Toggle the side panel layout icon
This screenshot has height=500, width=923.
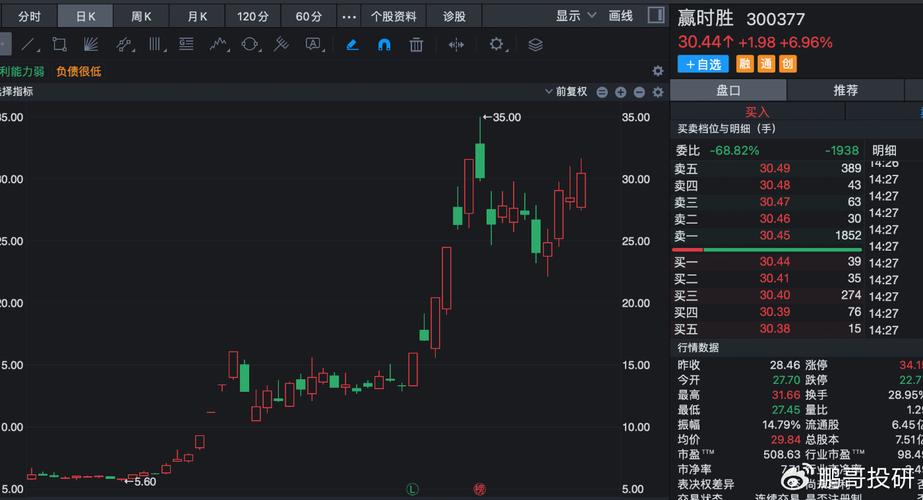656,15
